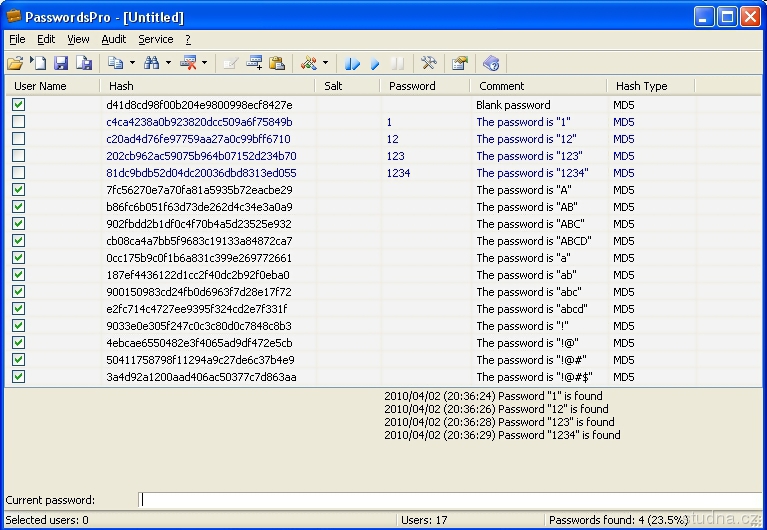Expand the dropdown arrow beside the binoculars icon

168,63
